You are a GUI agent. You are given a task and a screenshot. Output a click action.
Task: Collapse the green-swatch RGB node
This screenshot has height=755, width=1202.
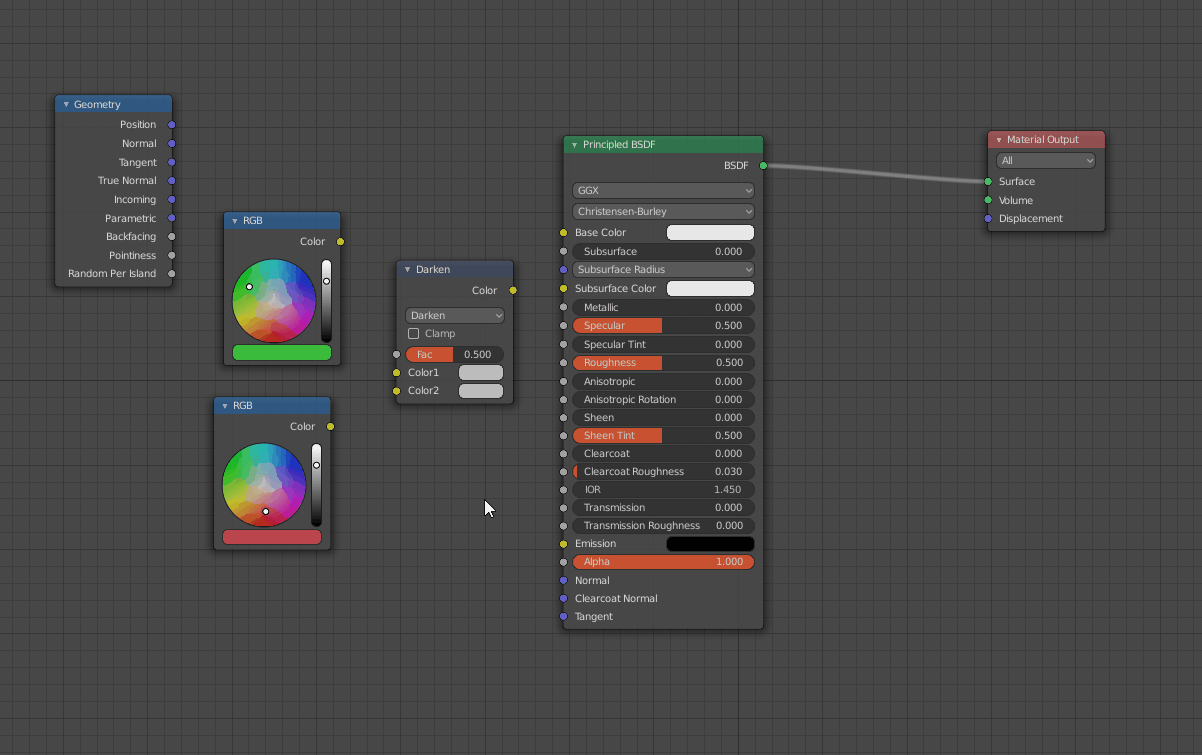[x=235, y=220]
